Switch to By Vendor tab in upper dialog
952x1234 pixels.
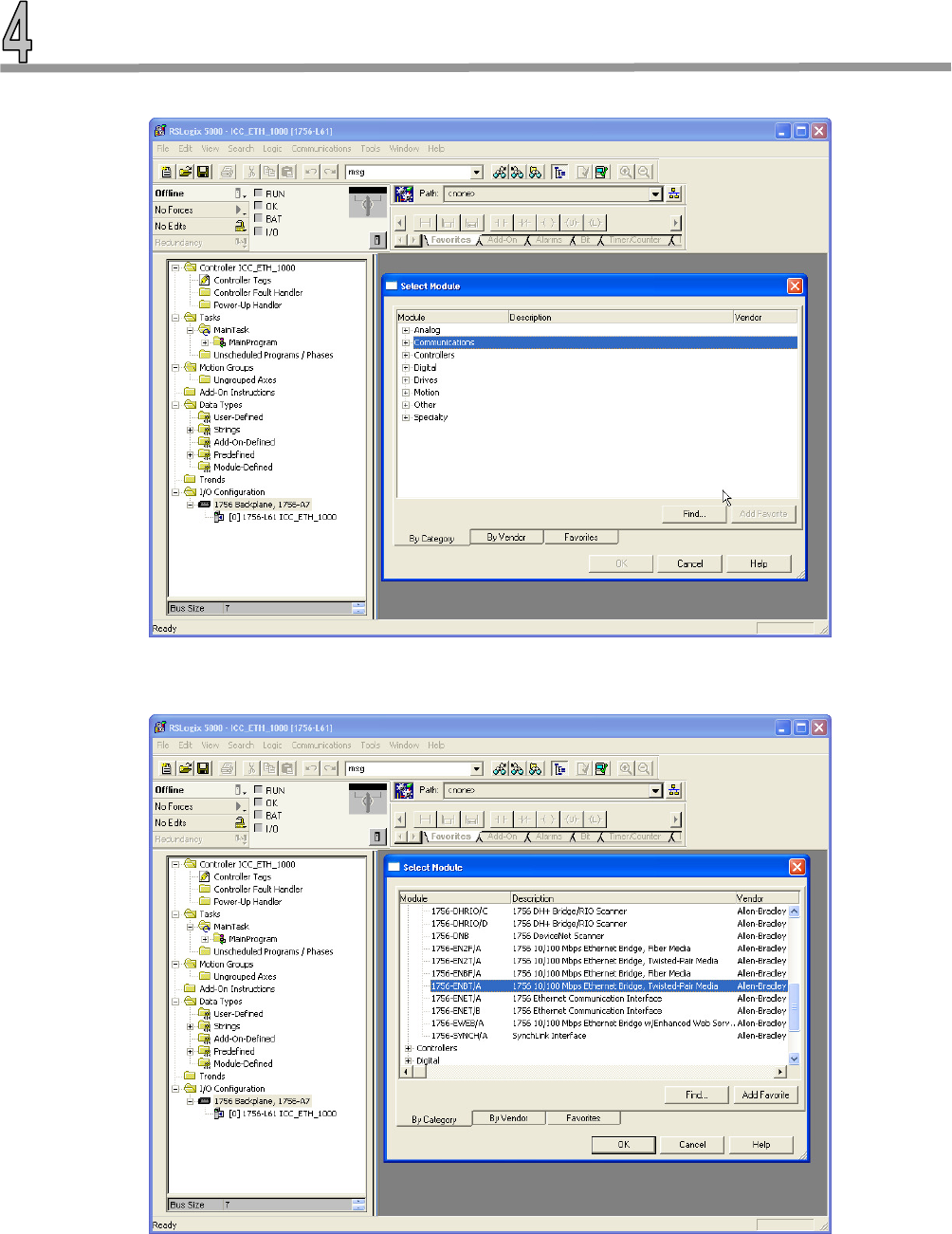click(506, 537)
